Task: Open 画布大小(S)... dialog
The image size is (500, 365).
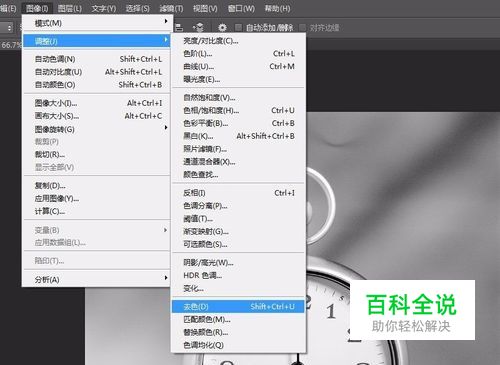Action: (97, 116)
